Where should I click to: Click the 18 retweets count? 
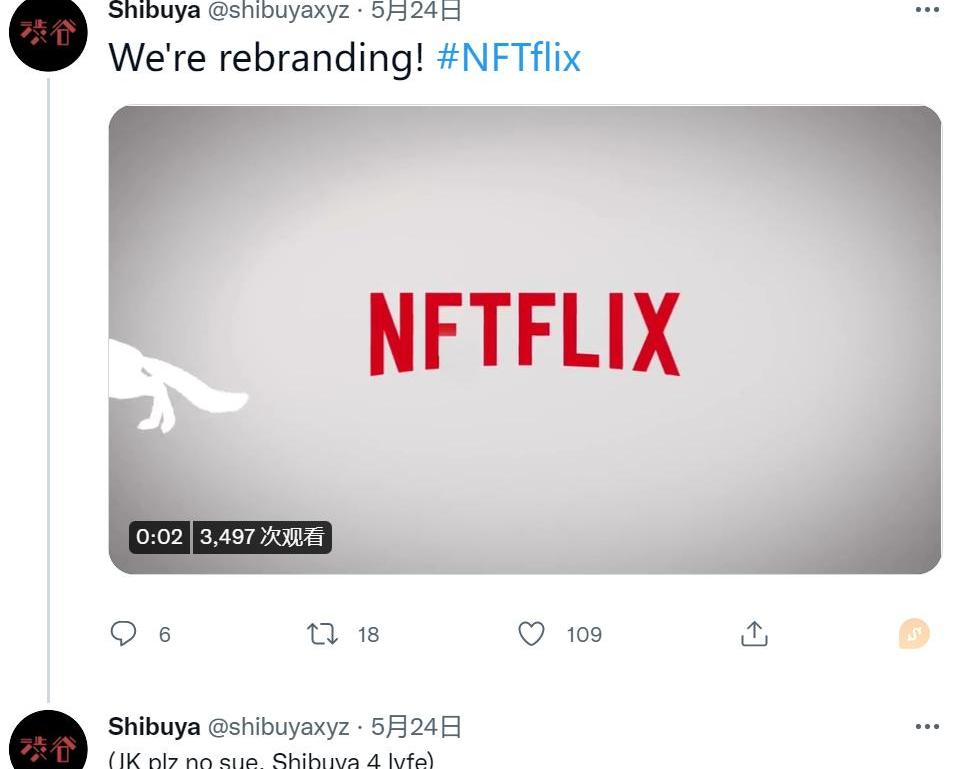368,635
